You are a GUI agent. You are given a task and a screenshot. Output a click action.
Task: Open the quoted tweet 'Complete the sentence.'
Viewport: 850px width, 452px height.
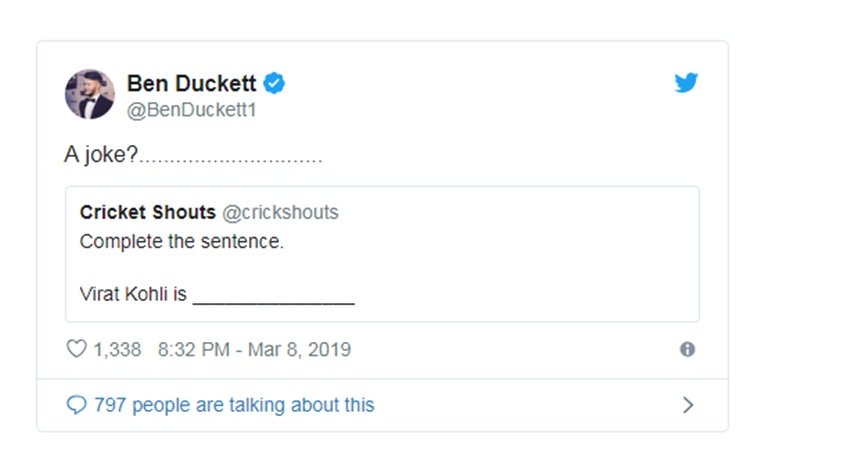click(x=182, y=241)
